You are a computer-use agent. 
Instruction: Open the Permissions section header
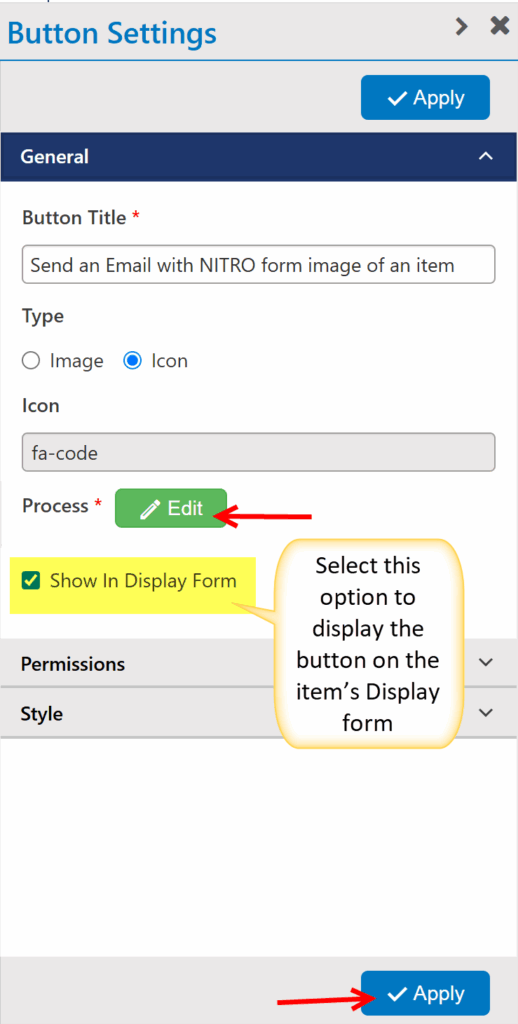click(x=259, y=664)
